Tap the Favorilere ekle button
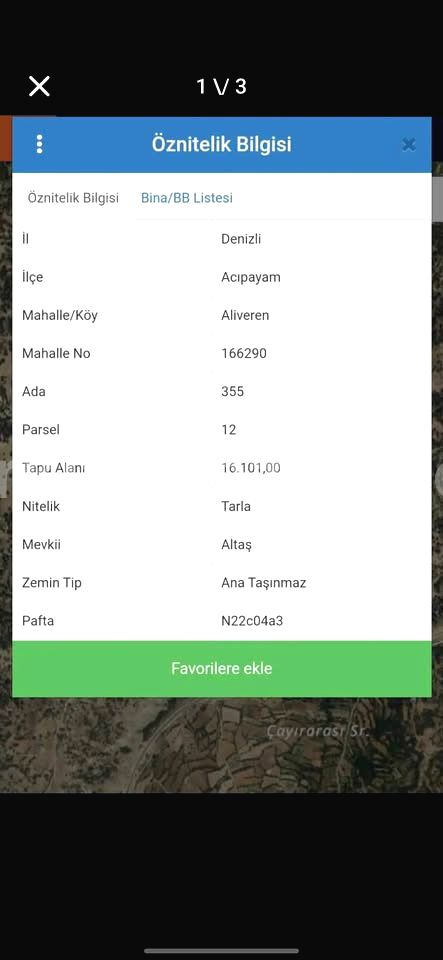This screenshot has height=960, width=443. click(222, 668)
